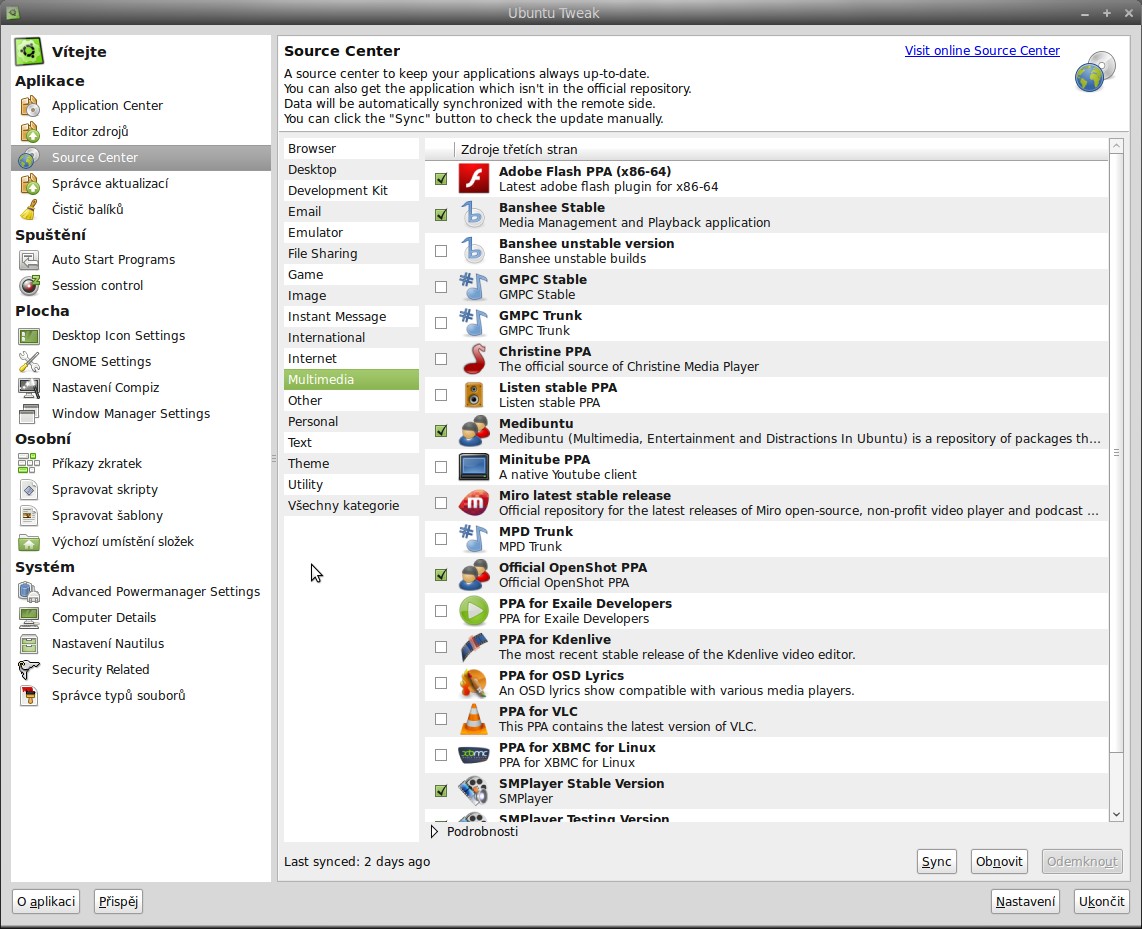Select the Browser category
This screenshot has height=929, width=1142.
[x=351, y=149]
